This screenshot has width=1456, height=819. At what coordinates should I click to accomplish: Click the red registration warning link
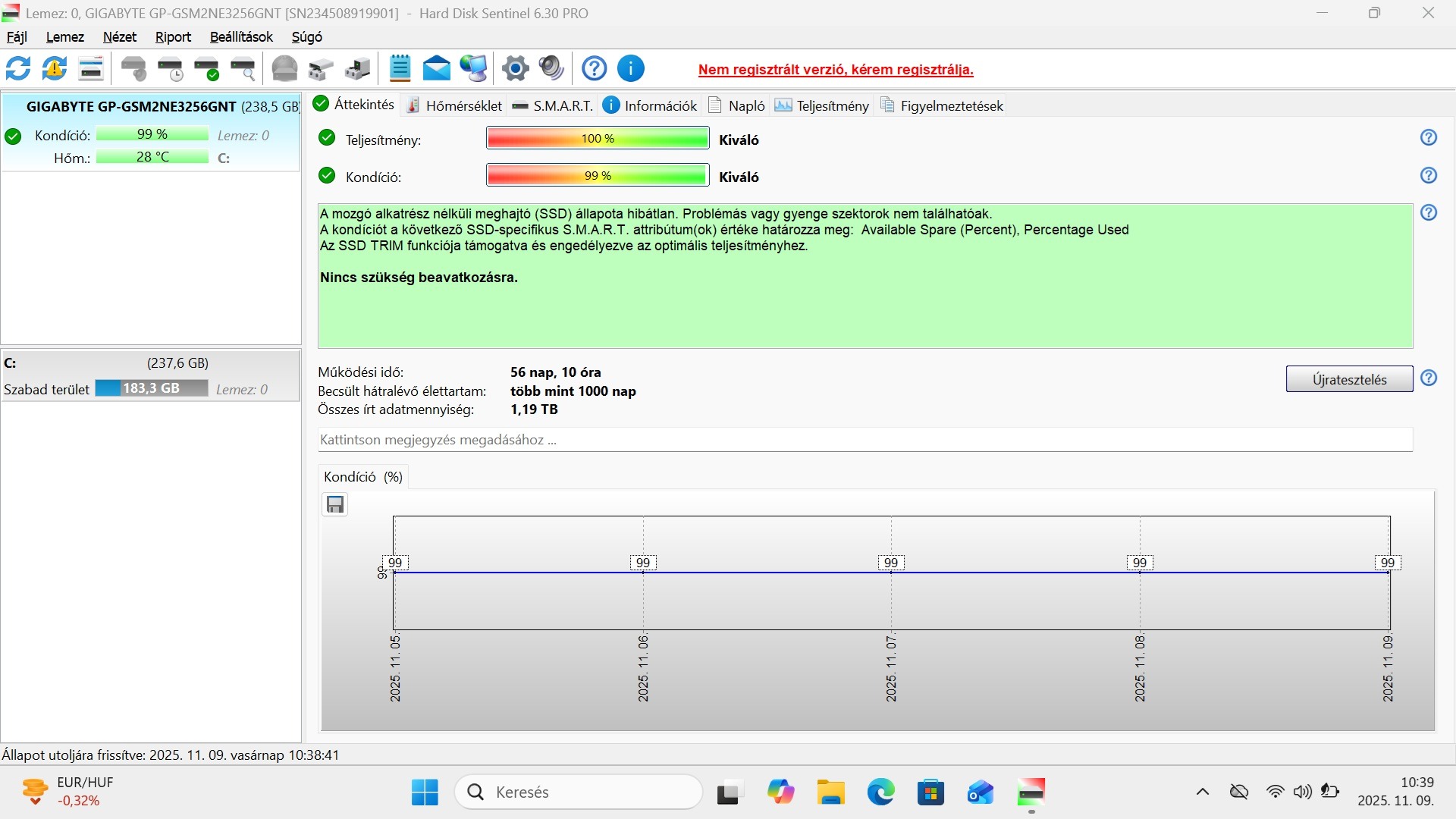coord(835,69)
